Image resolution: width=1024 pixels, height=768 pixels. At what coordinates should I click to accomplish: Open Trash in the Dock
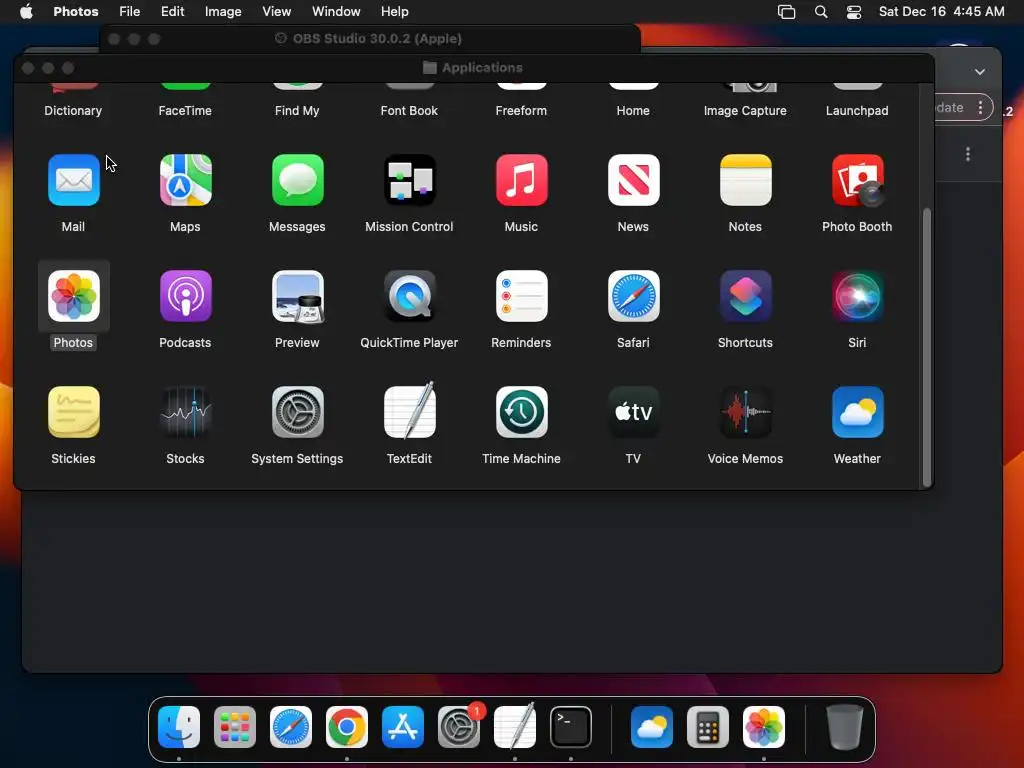point(845,727)
